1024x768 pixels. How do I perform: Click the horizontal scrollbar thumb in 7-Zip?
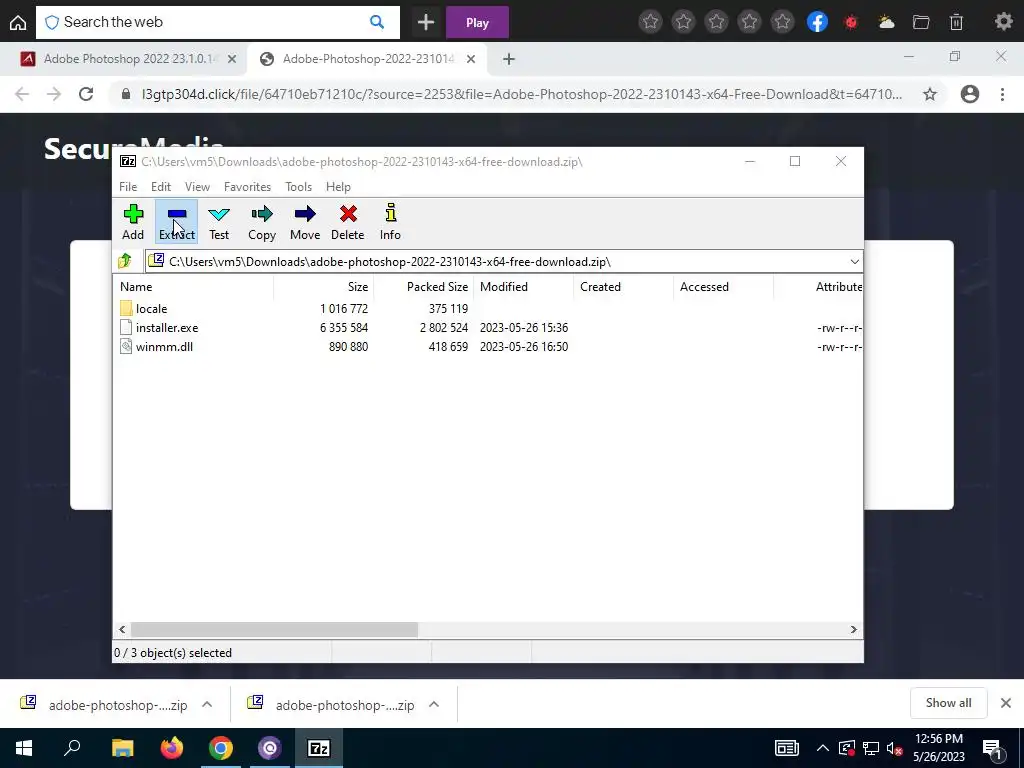[274, 630]
